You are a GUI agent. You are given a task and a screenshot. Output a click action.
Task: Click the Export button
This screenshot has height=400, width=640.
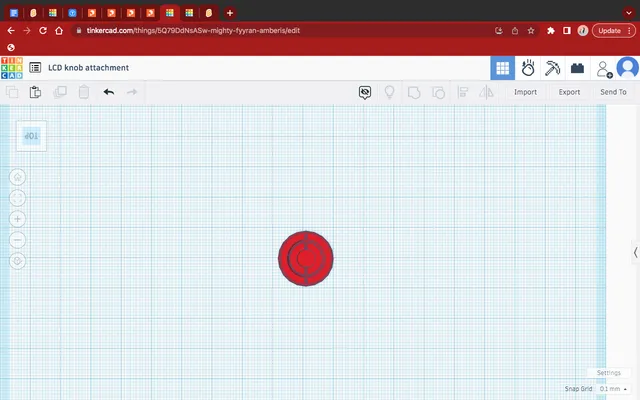click(x=569, y=92)
